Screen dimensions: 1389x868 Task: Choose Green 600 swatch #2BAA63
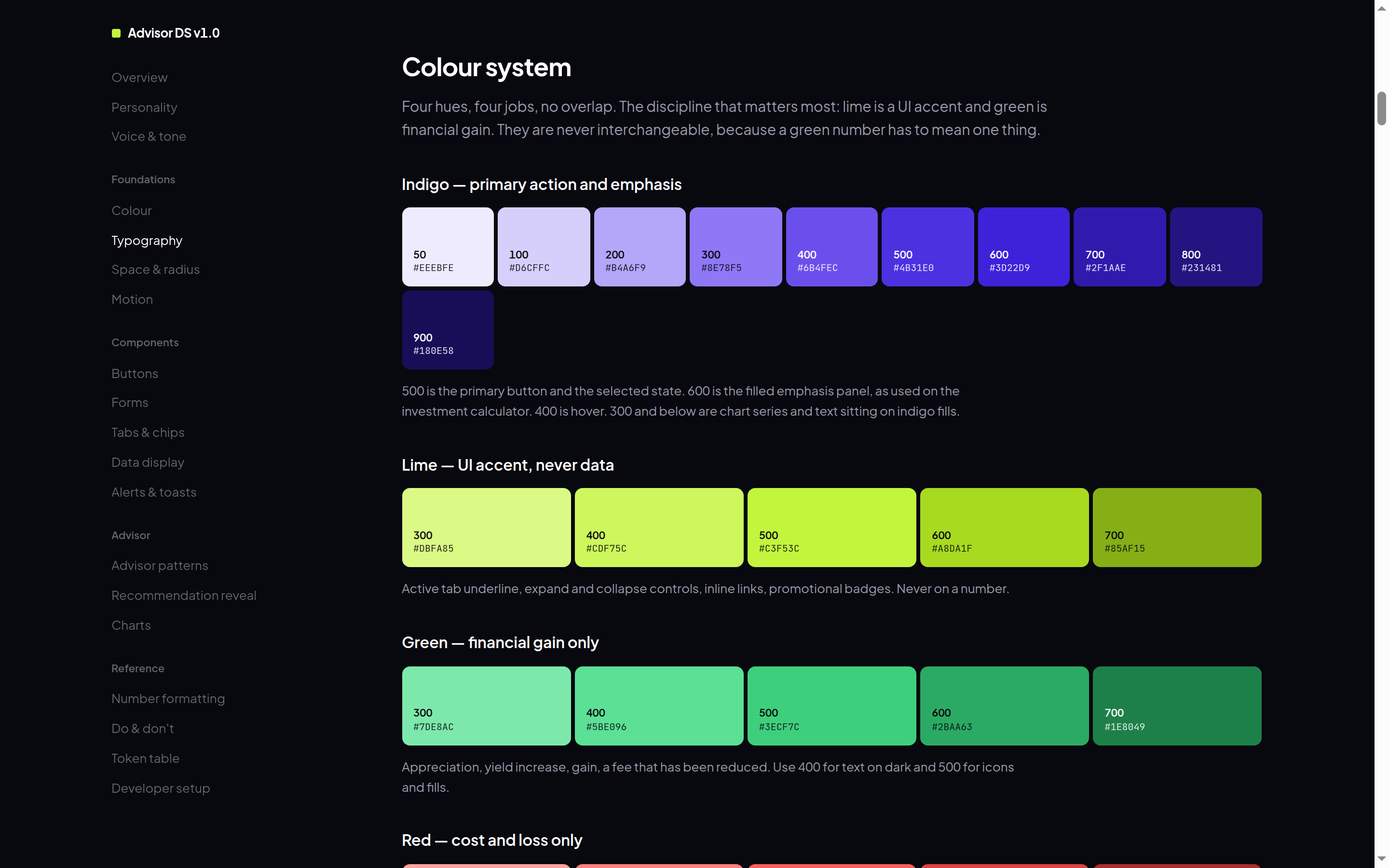(1005, 706)
